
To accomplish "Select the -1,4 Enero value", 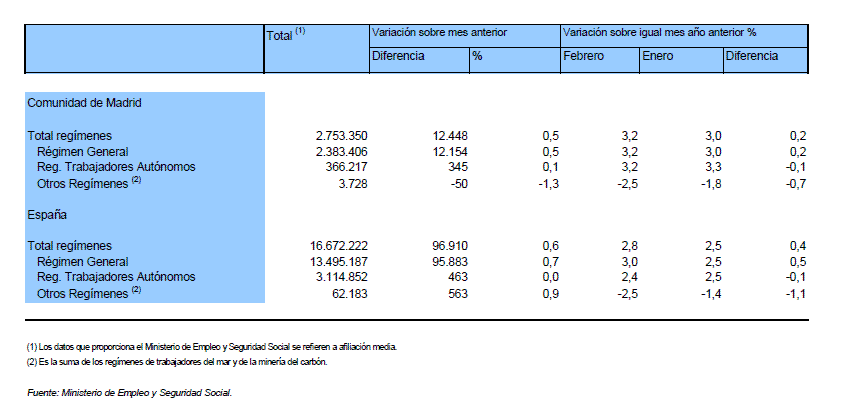I will (711, 294).
